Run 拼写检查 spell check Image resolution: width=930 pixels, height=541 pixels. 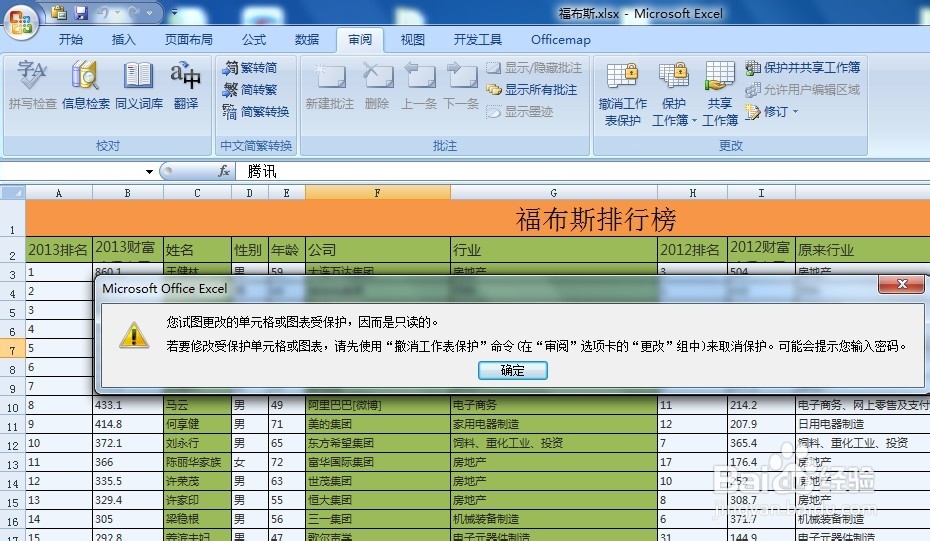[x=33, y=85]
